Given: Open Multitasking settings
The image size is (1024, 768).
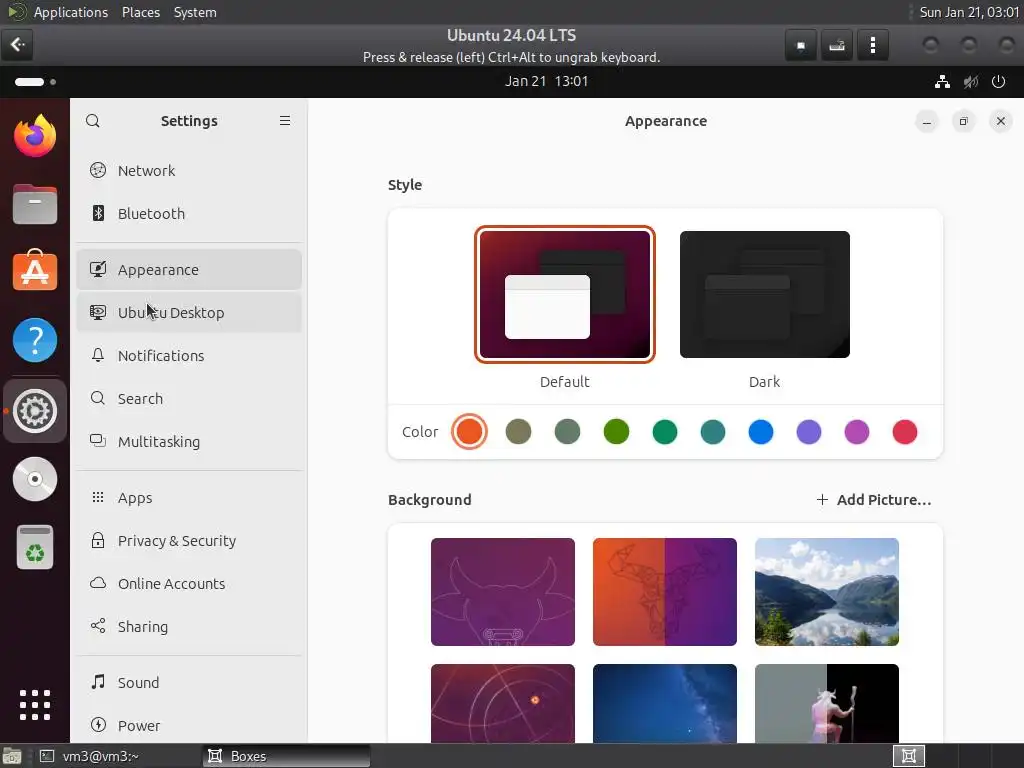Looking at the screenshot, I should coord(189,442).
